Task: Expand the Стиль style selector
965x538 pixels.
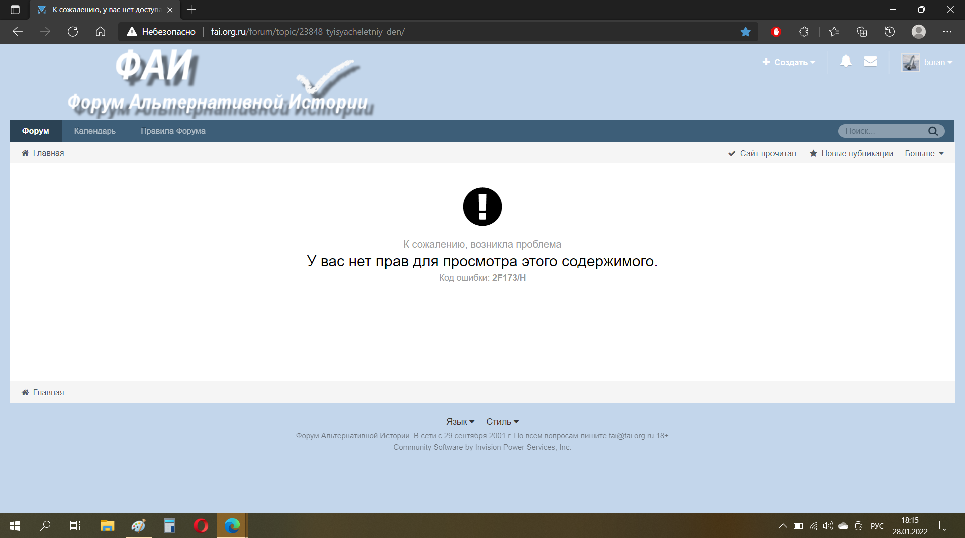Action: click(x=502, y=422)
